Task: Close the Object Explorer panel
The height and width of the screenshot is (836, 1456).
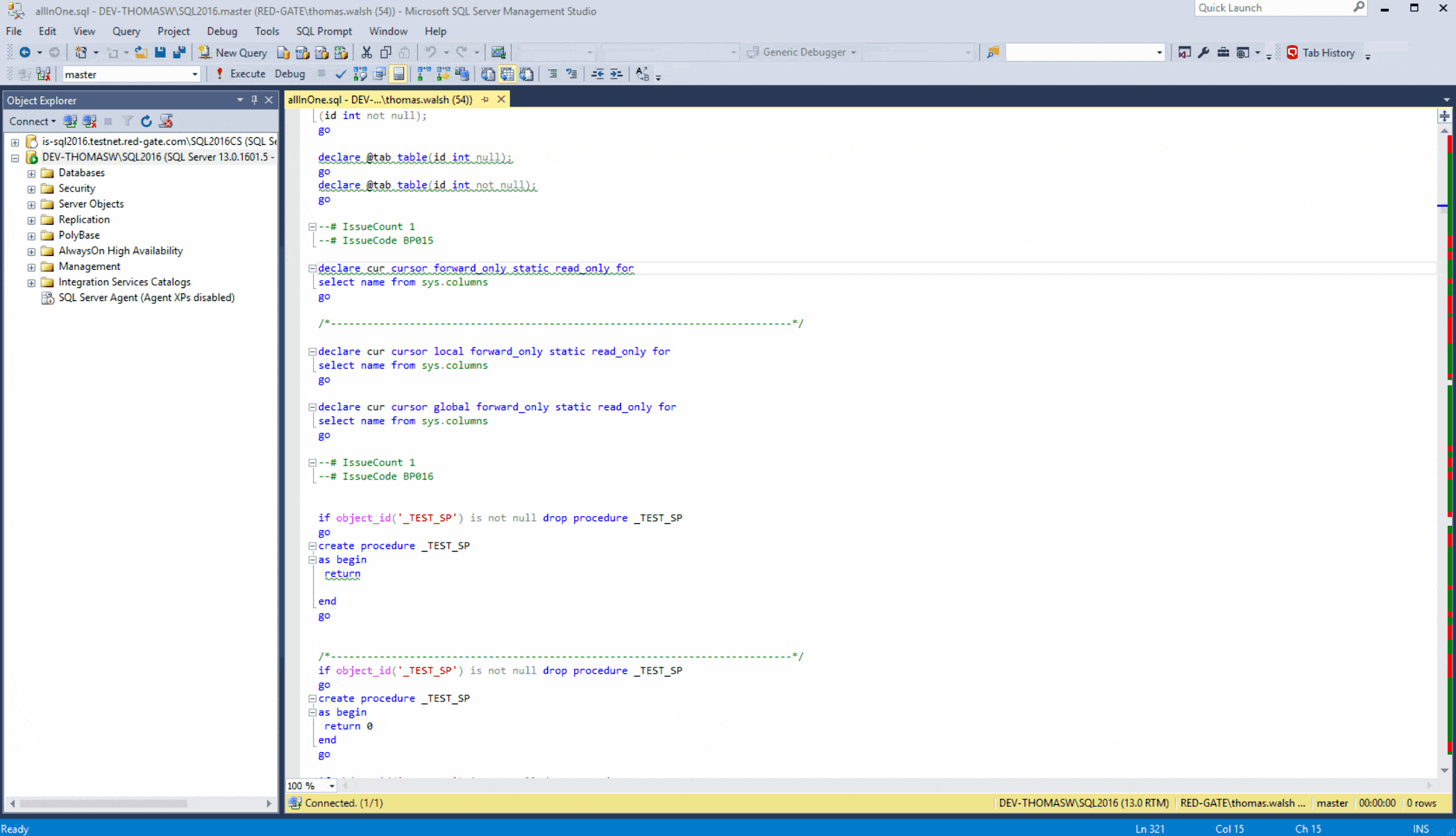Action: point(269,100)
